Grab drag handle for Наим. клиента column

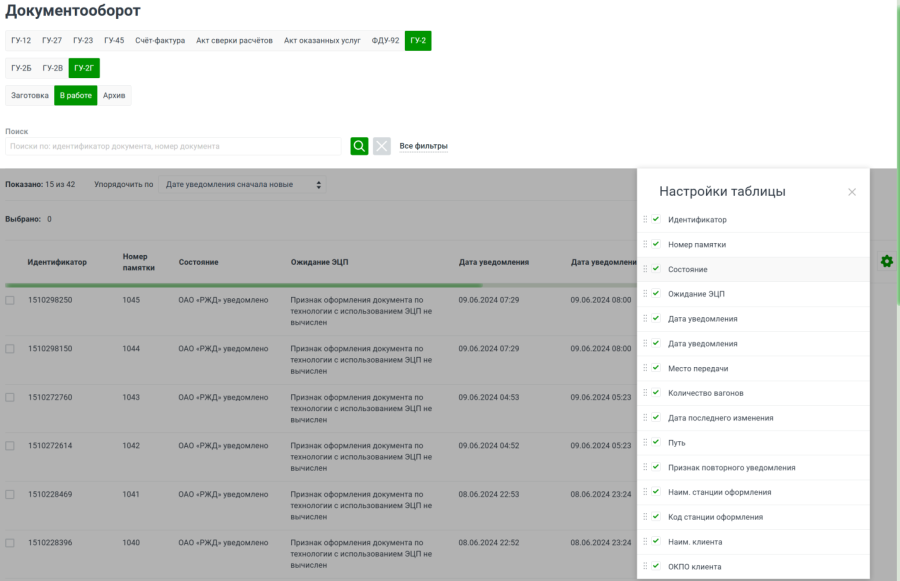pos(645,541)
